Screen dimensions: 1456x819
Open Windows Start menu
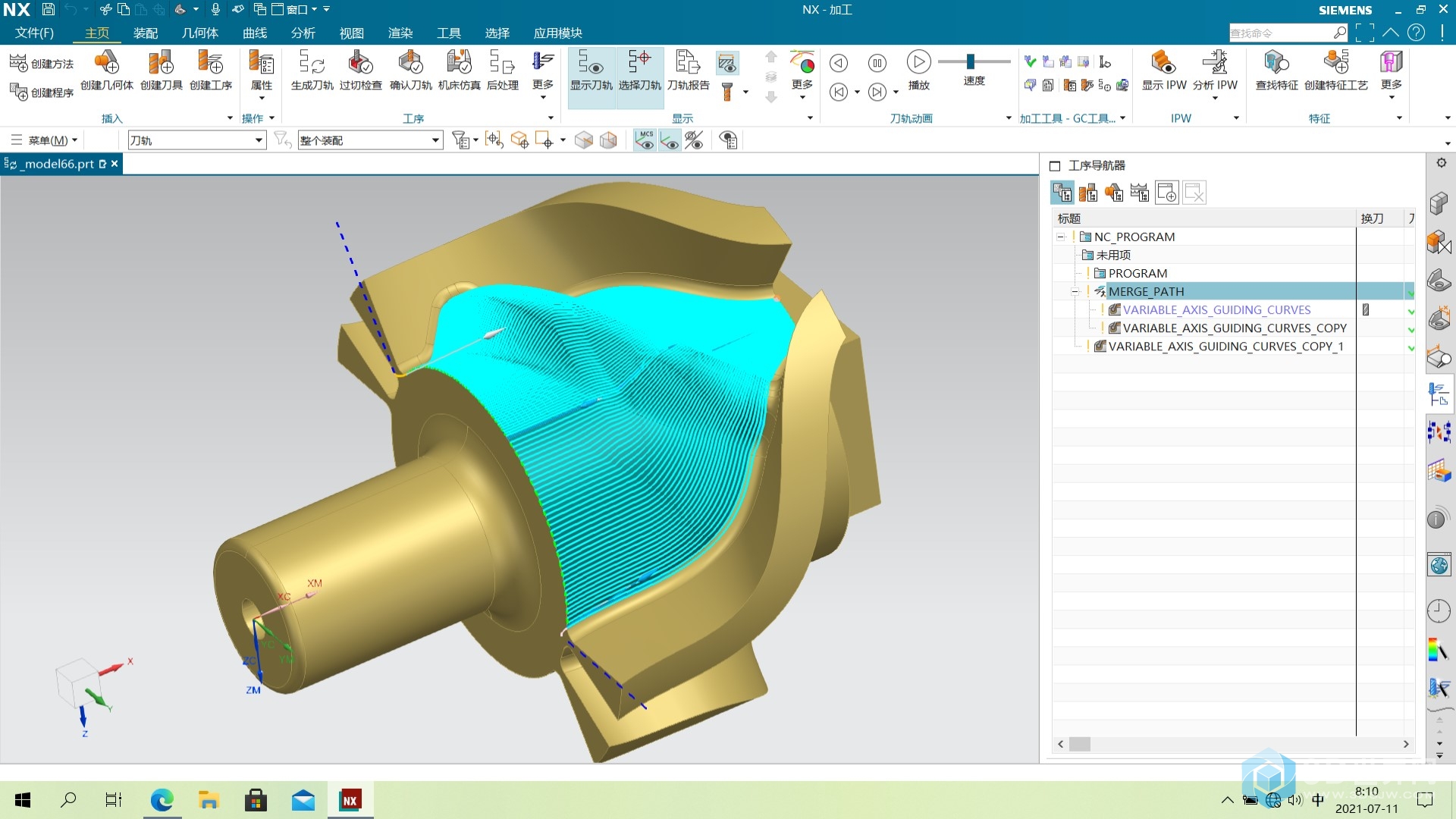23,800
